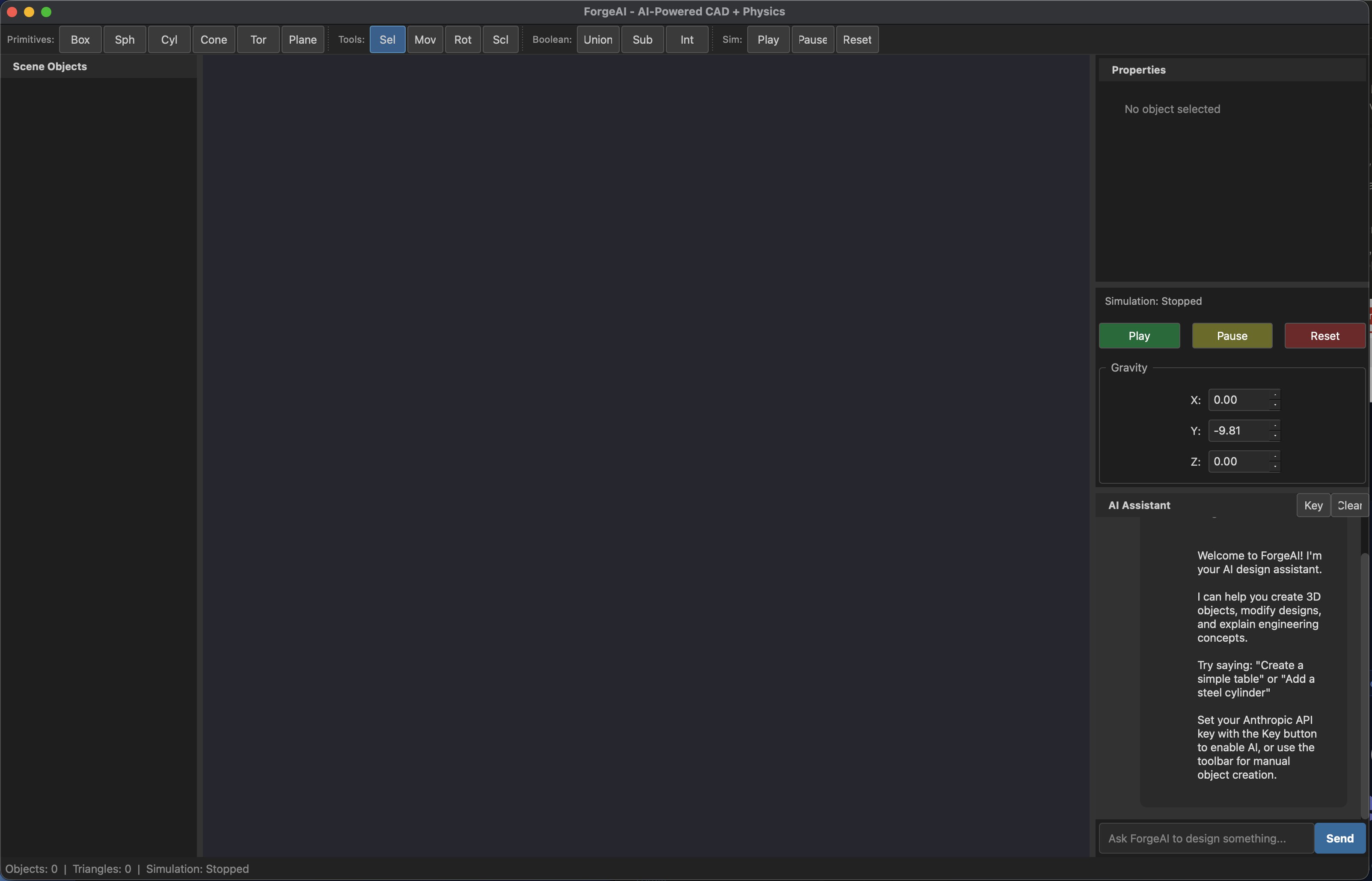Focus the Ask ForgeAI prompt field
Viewport: 1372px width, 881px height.
tap(1206, 838)
